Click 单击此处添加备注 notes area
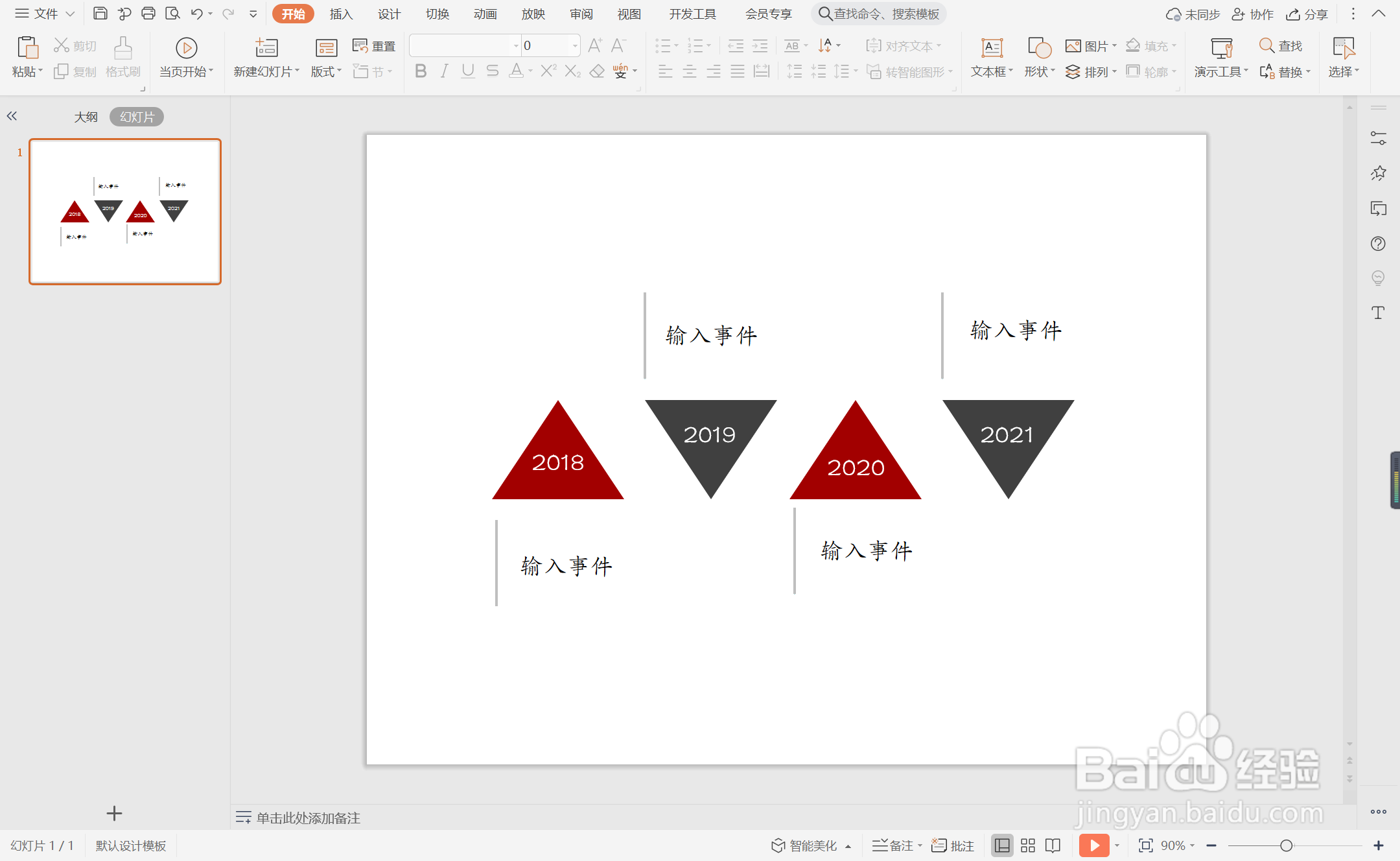The width and height of the screenshot is (1400, 861). 309,818
